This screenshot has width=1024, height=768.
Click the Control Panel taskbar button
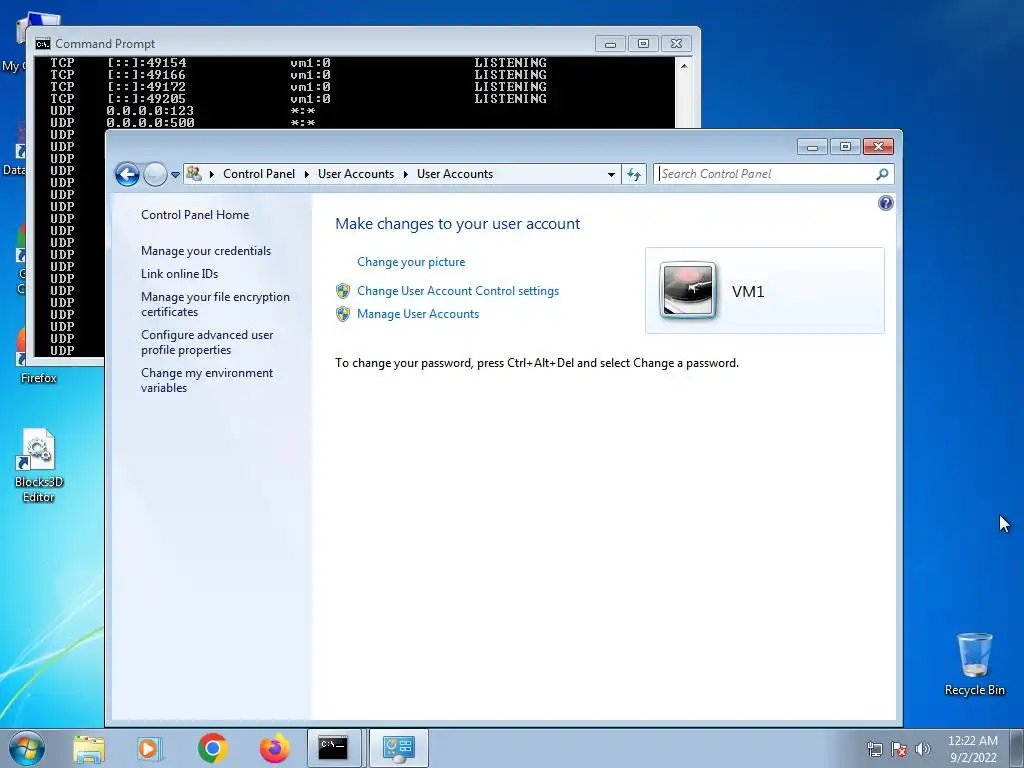click(x=398, y=748)
